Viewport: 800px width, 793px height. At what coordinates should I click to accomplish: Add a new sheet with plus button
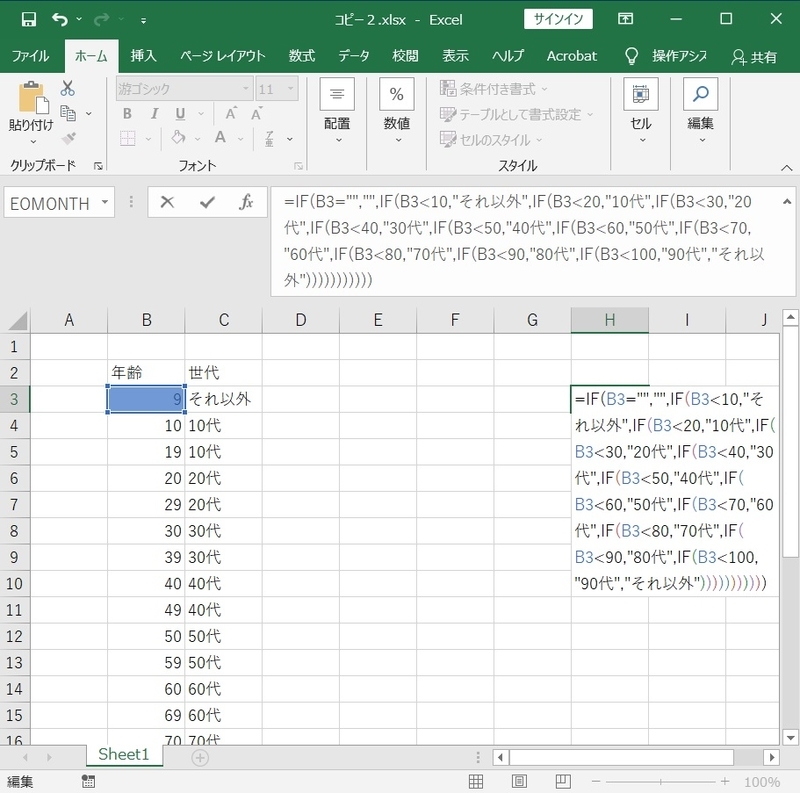click(199, 758)
